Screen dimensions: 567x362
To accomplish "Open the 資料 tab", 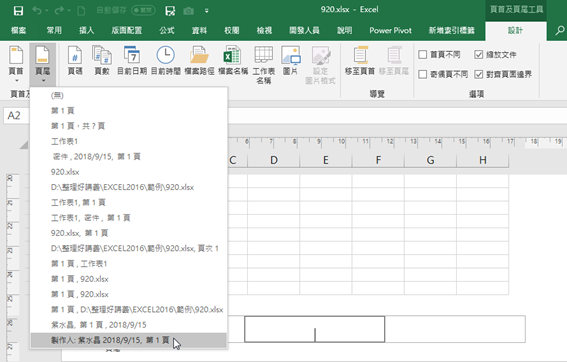I will [x=199, y=30].
